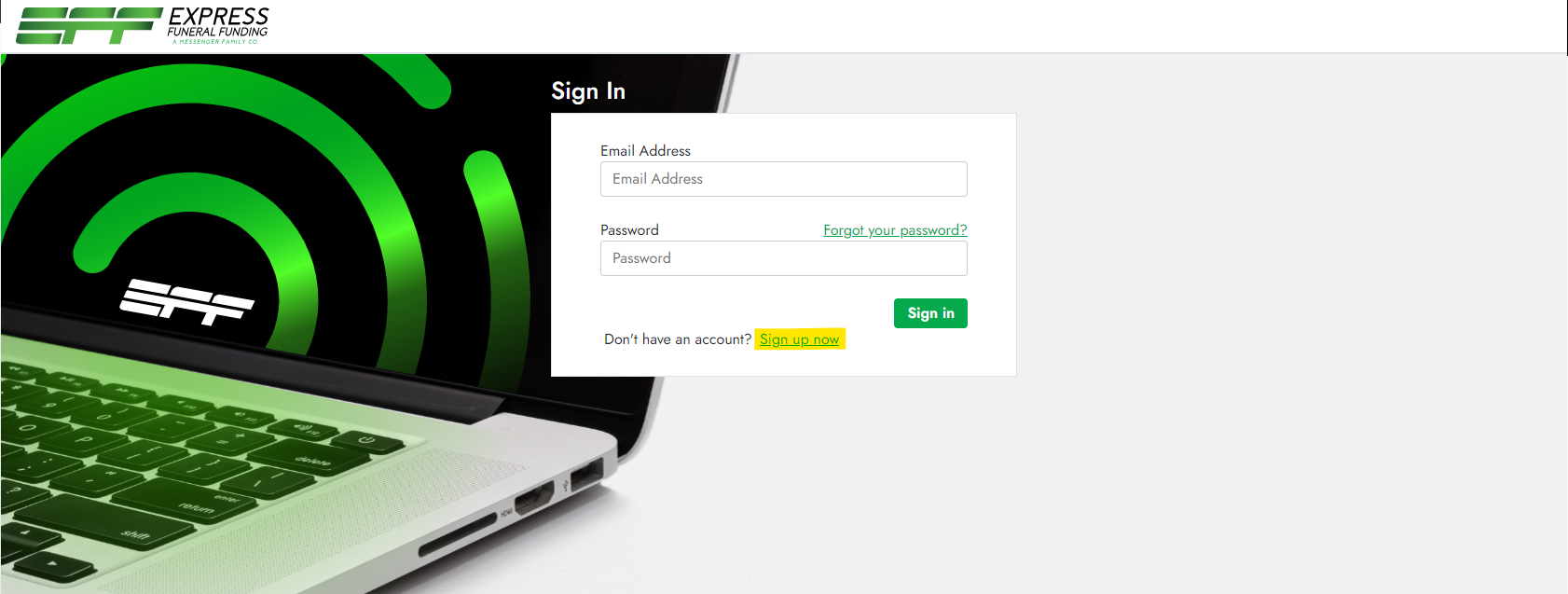The height and width of the screenshot is (594, 1568).
Task: Click the USB port on the laptop side
Action: pos(587,477)
